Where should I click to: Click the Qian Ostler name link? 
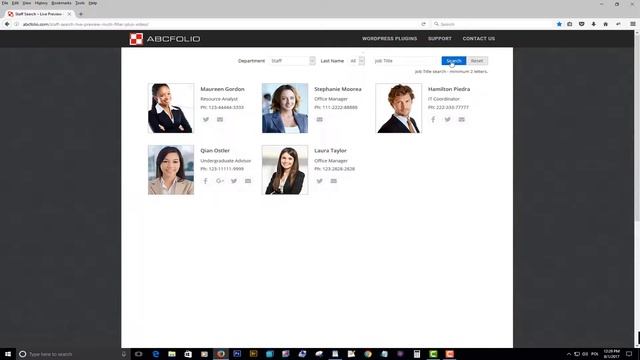pyautogui.click(x=215, y=151)
